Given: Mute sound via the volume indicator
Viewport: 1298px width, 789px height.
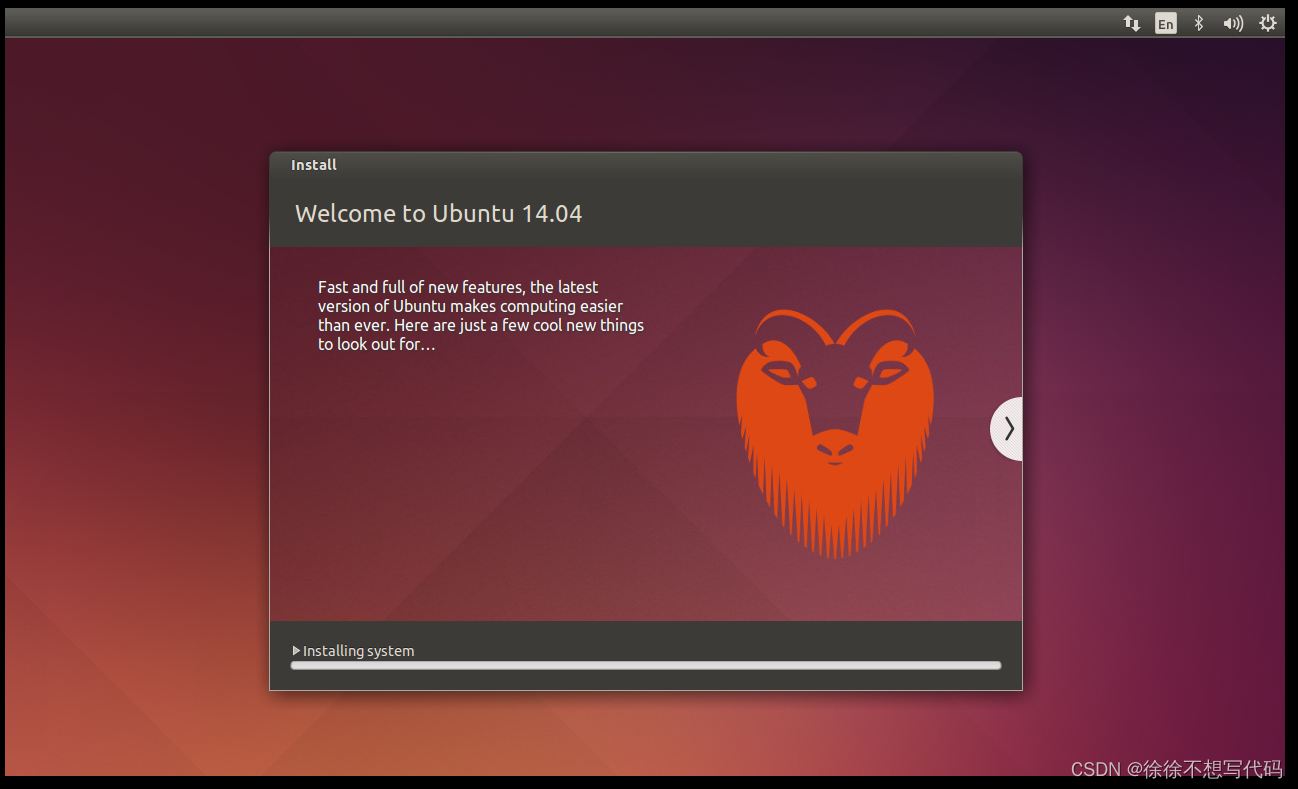Looking at the screenshot, I should [x=1233, y=22].
